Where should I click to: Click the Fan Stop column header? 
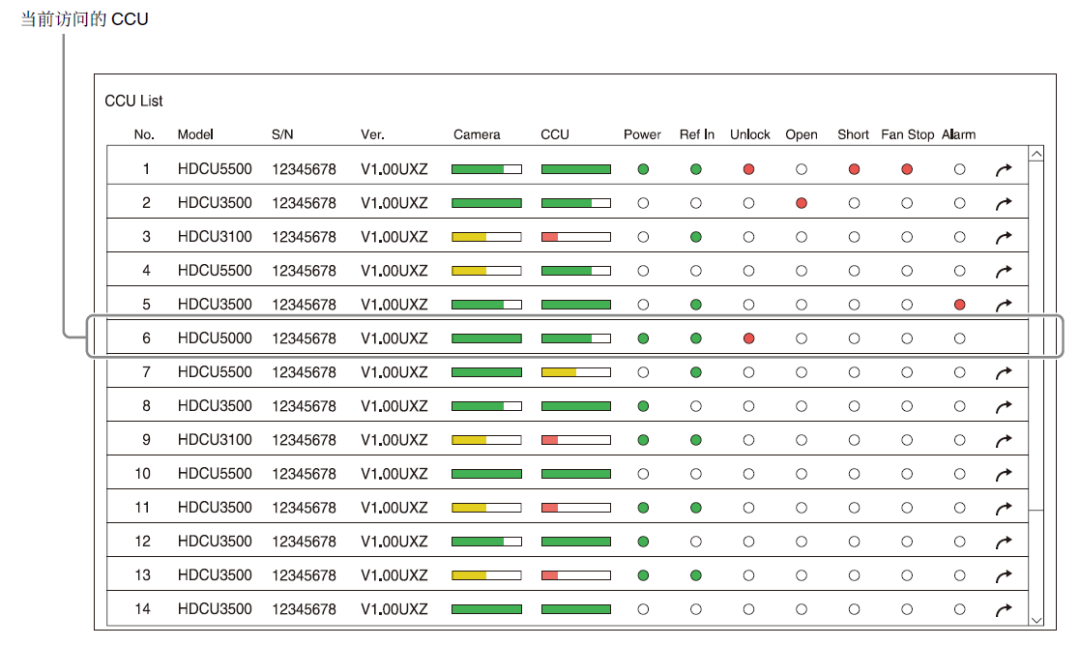[x=907, y=135]
